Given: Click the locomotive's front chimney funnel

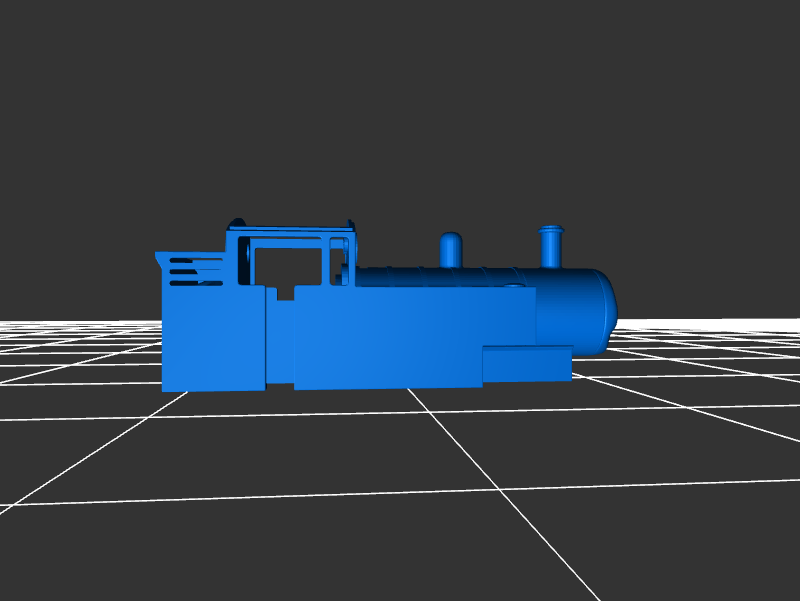Looking at the screenshot, I should pos(551,247).
